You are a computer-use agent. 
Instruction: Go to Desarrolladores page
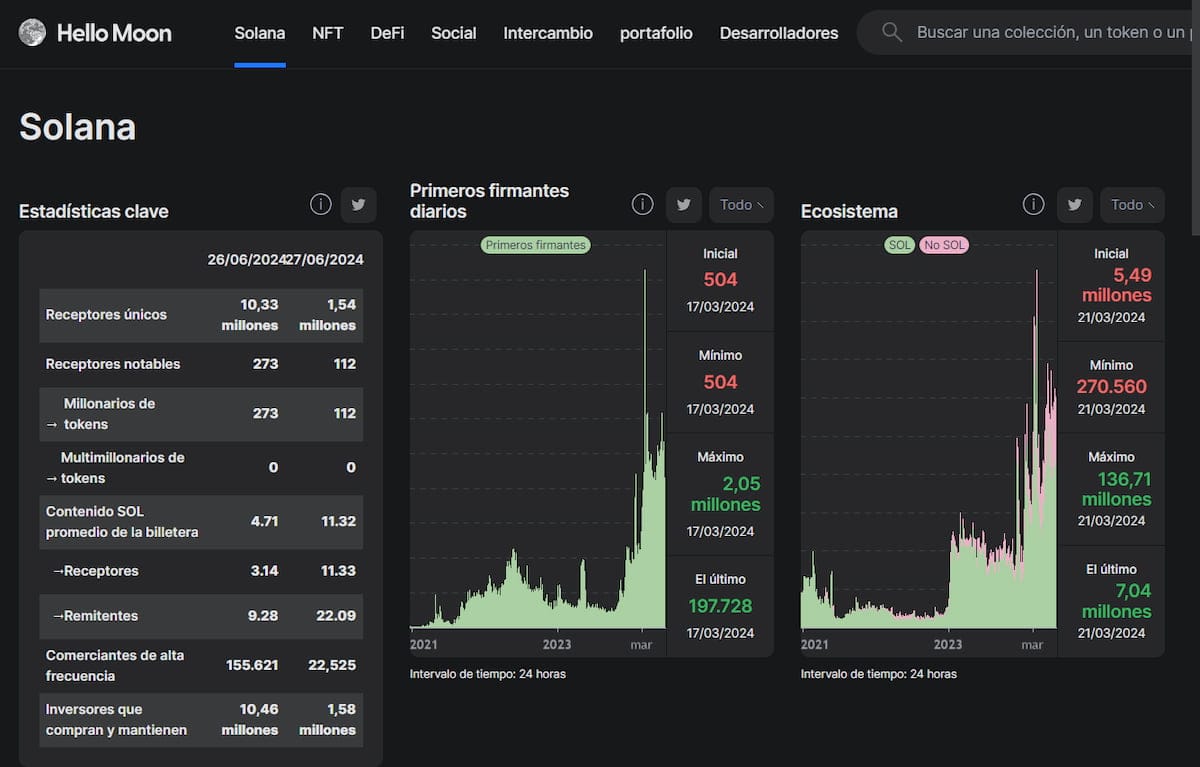click(x=778, y=33)
